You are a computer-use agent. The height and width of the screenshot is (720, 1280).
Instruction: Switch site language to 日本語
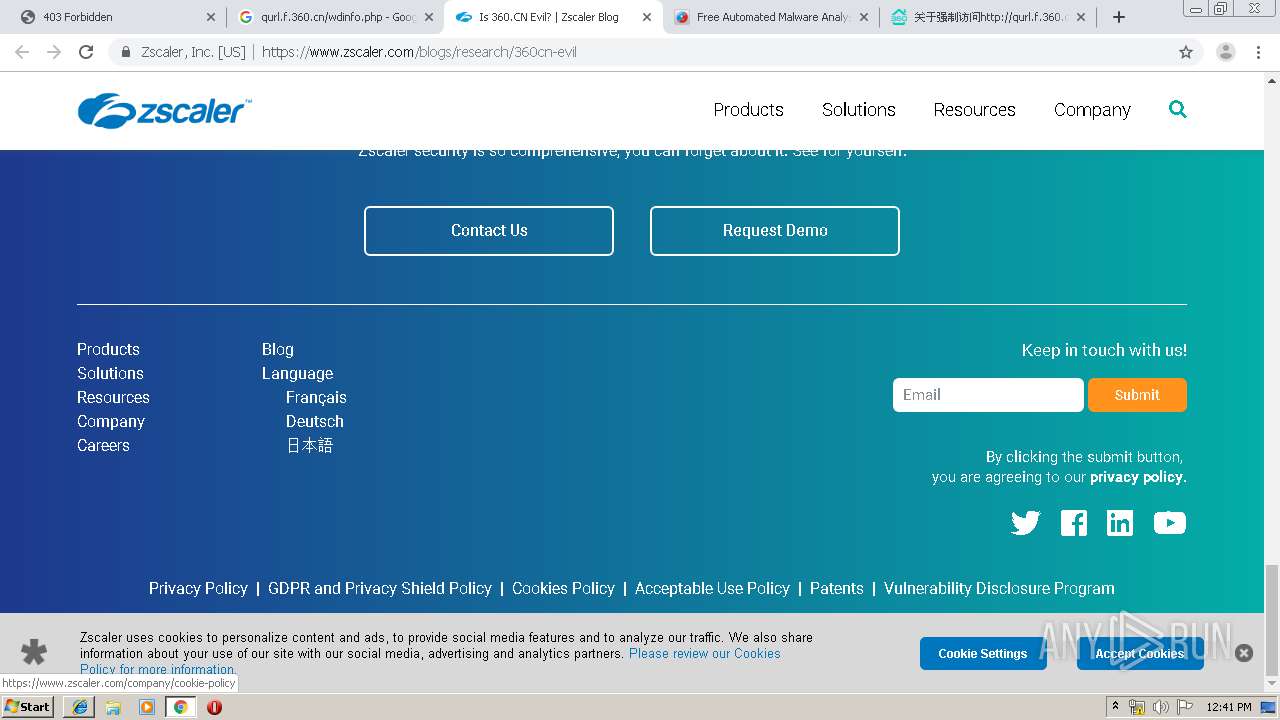coord(310,445)
